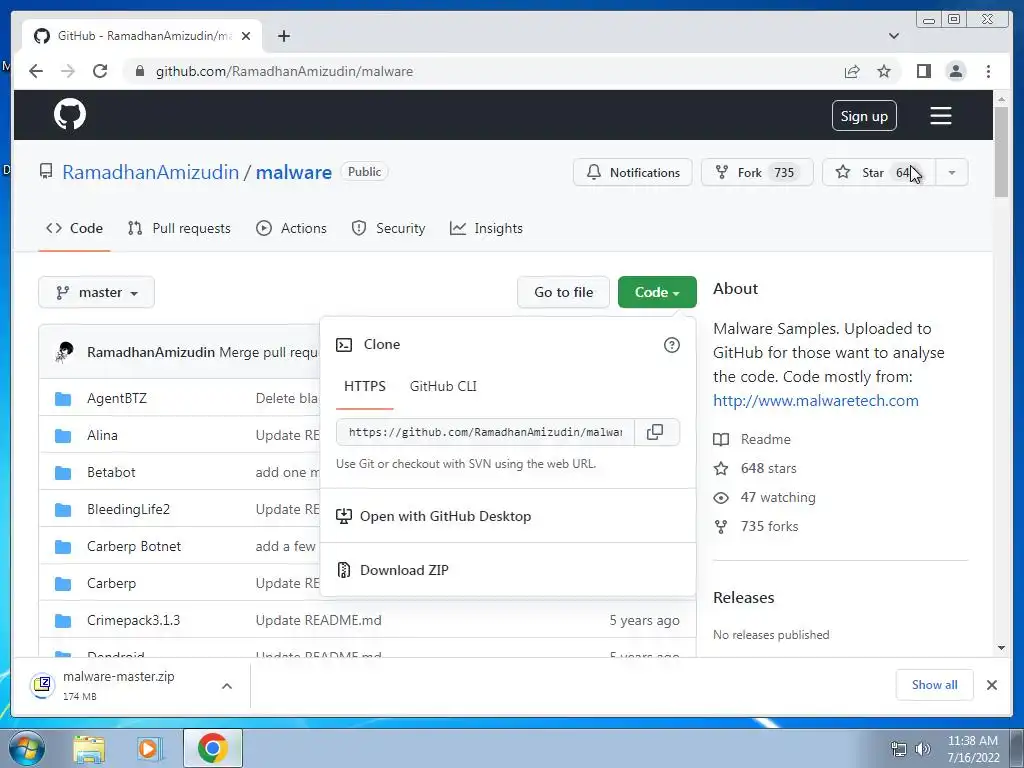Open the hamburger navigation menu
Viewport: 1024px width, 768px height.
pos(940,116)
